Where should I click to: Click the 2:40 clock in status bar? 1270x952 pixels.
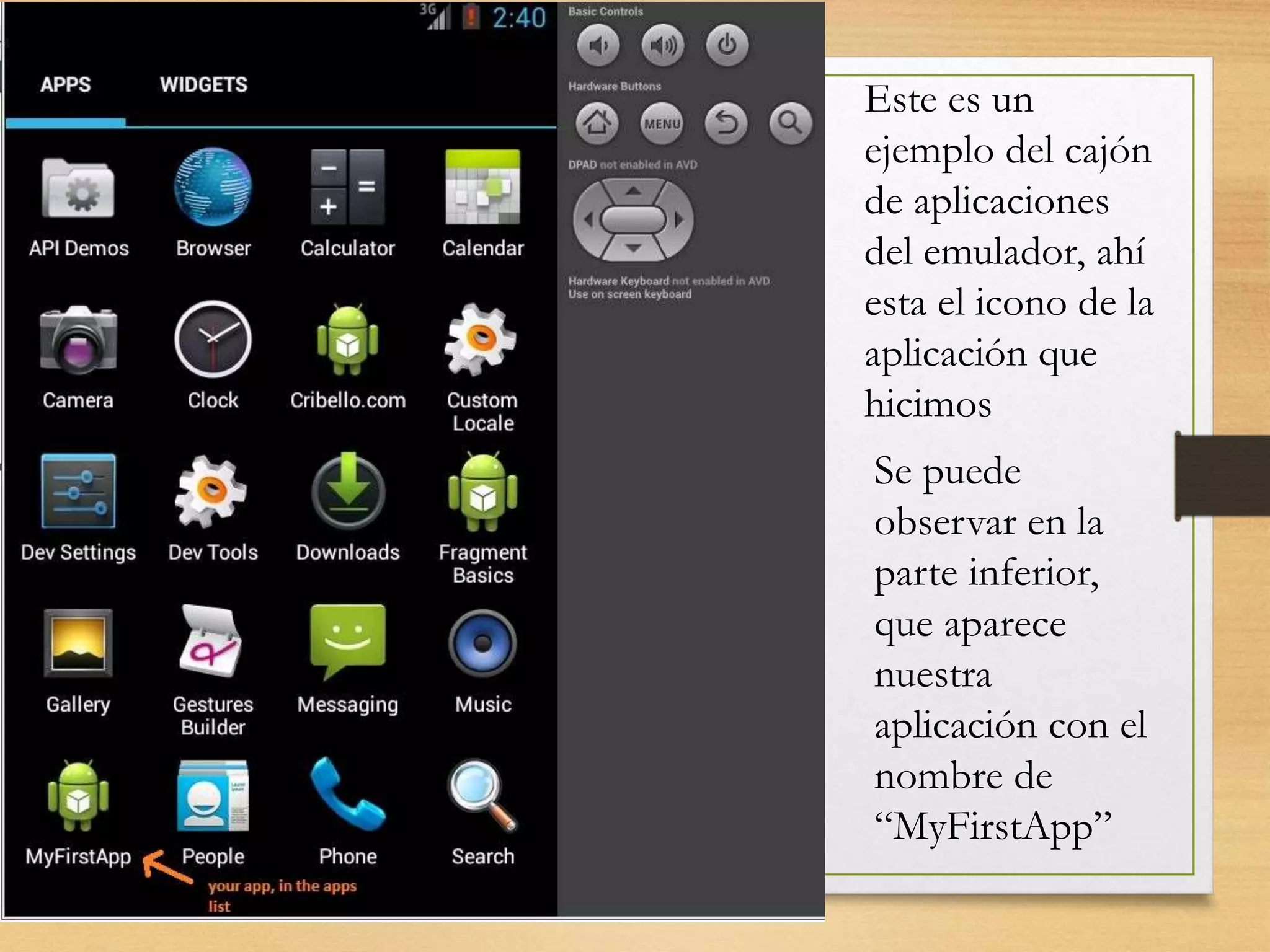point(519,17)
